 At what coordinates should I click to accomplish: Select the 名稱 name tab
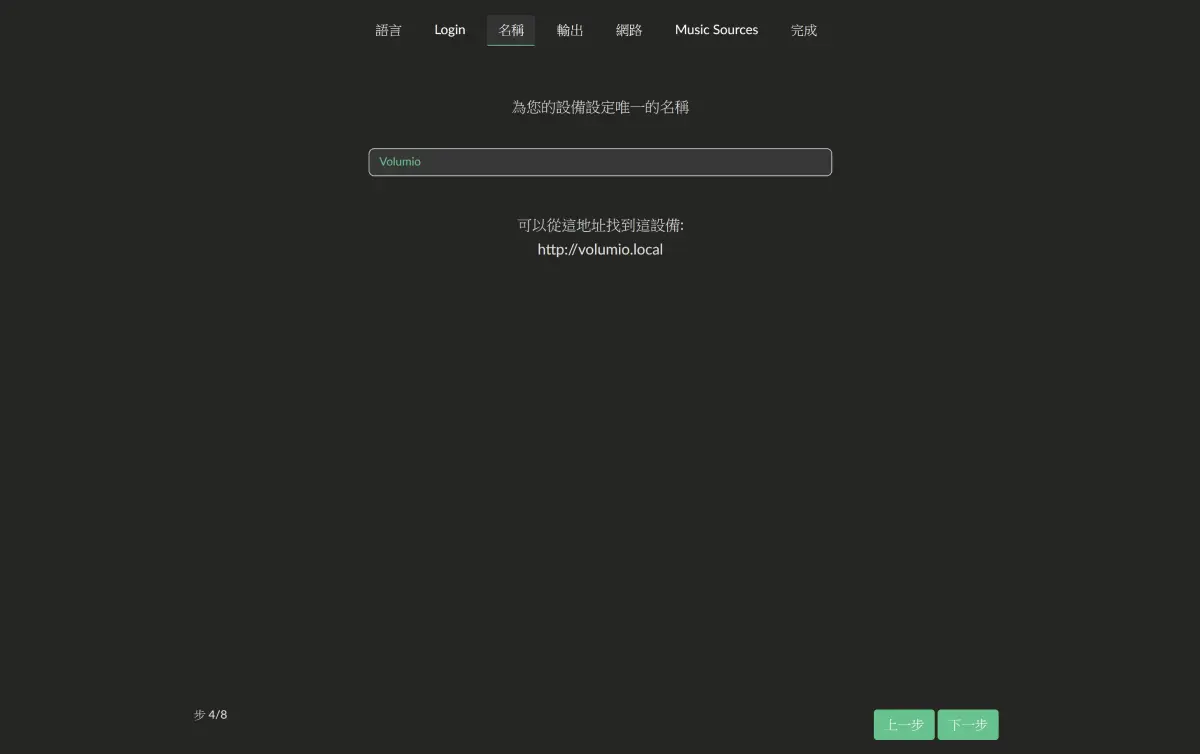(x=511, y=30)
